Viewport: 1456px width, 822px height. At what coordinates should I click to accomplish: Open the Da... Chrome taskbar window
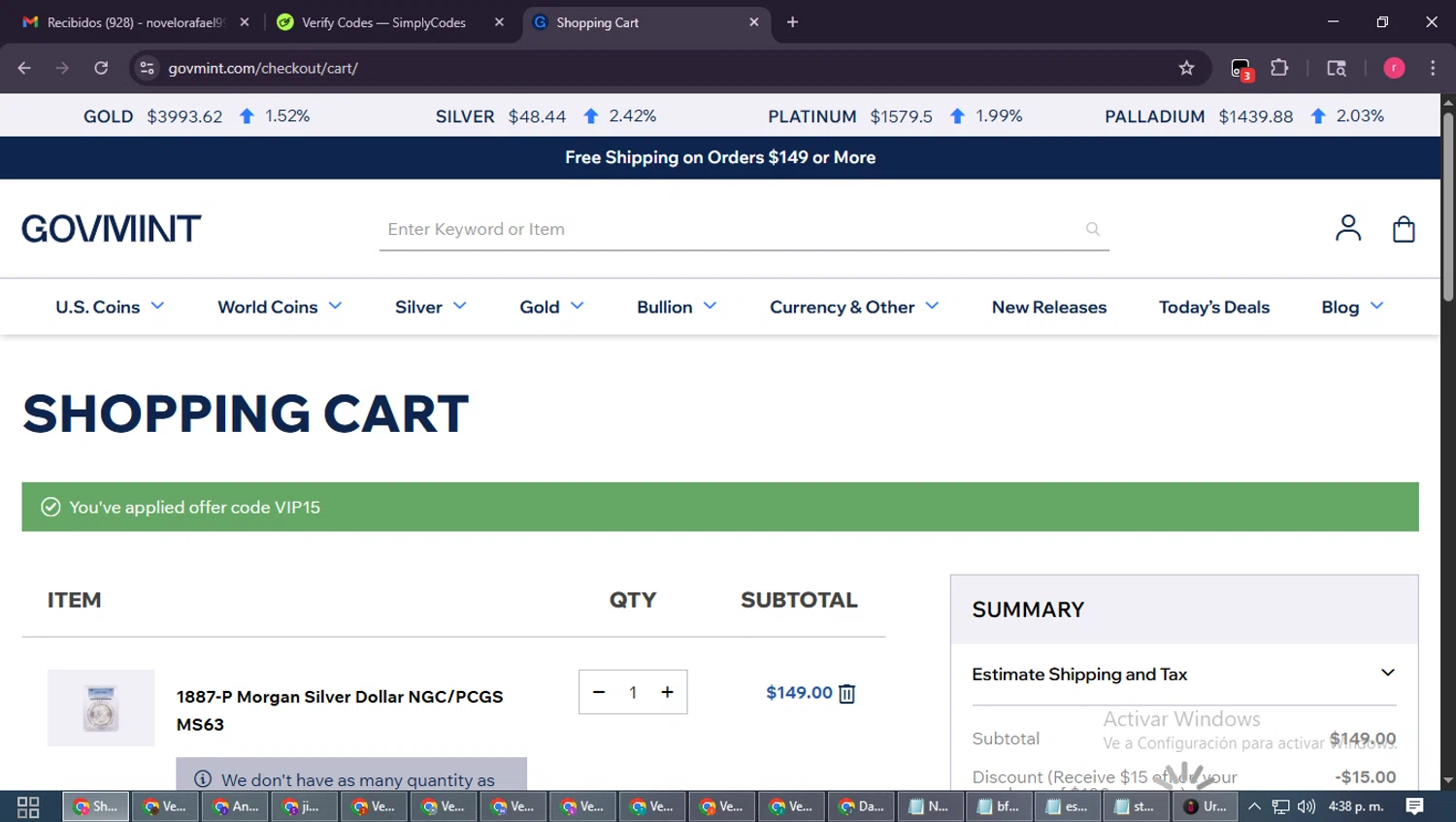coord(860,806)
